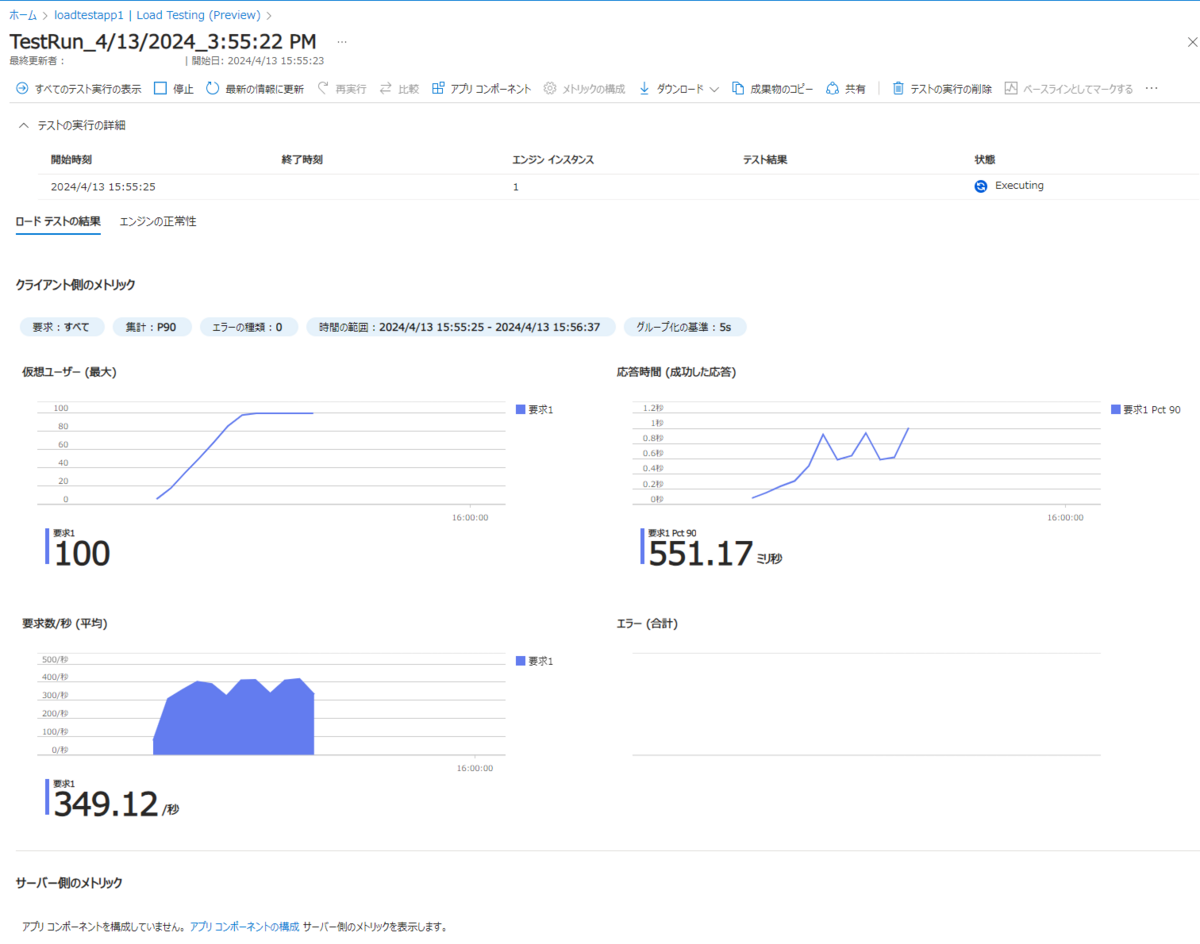The width and height of the screenshot is (1200, 944).
Task: Go to ホーム breadcrumb
Action: (23, 15)
